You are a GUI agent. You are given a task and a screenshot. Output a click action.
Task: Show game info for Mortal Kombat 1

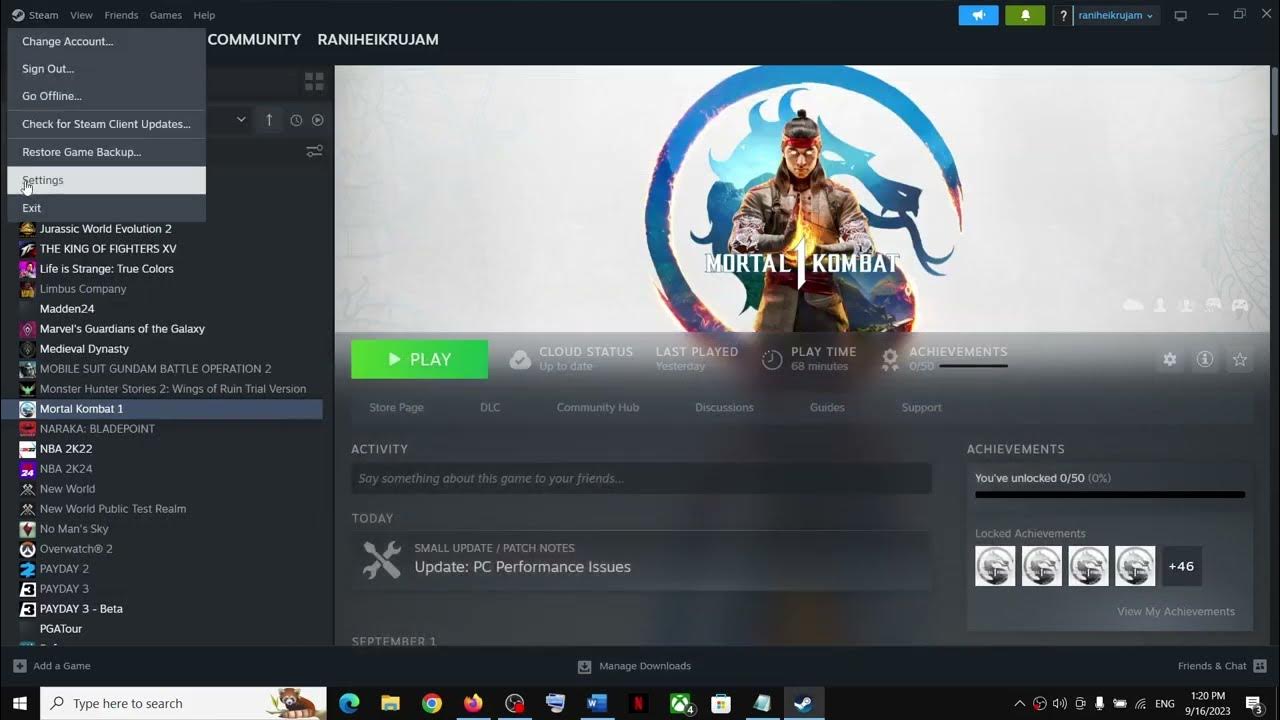pyautogui.click(x=1205, y=359)
